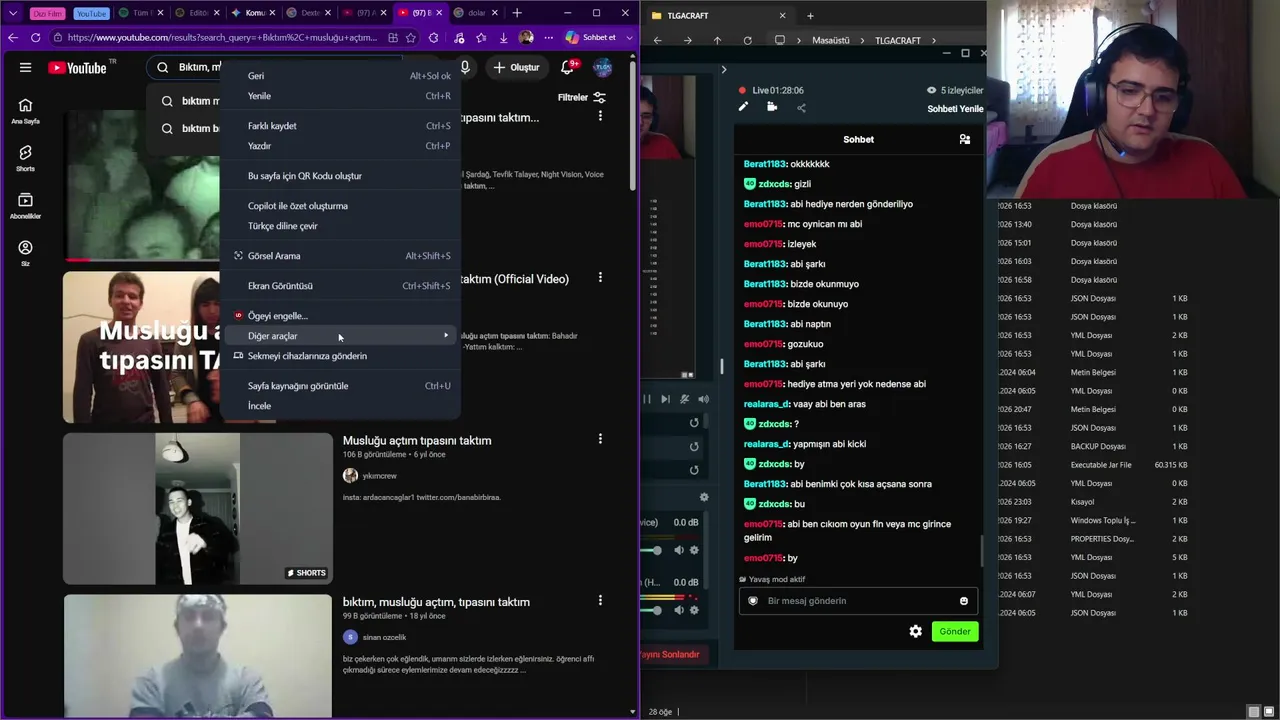Open the emoji picker in chat input
1280x720 pixels.
[964, 601]
